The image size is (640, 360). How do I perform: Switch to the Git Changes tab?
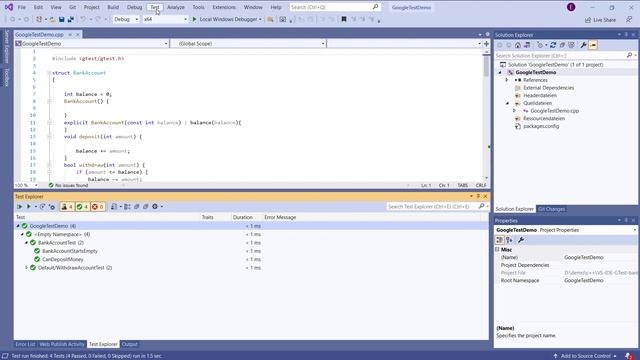click(551, 209)
